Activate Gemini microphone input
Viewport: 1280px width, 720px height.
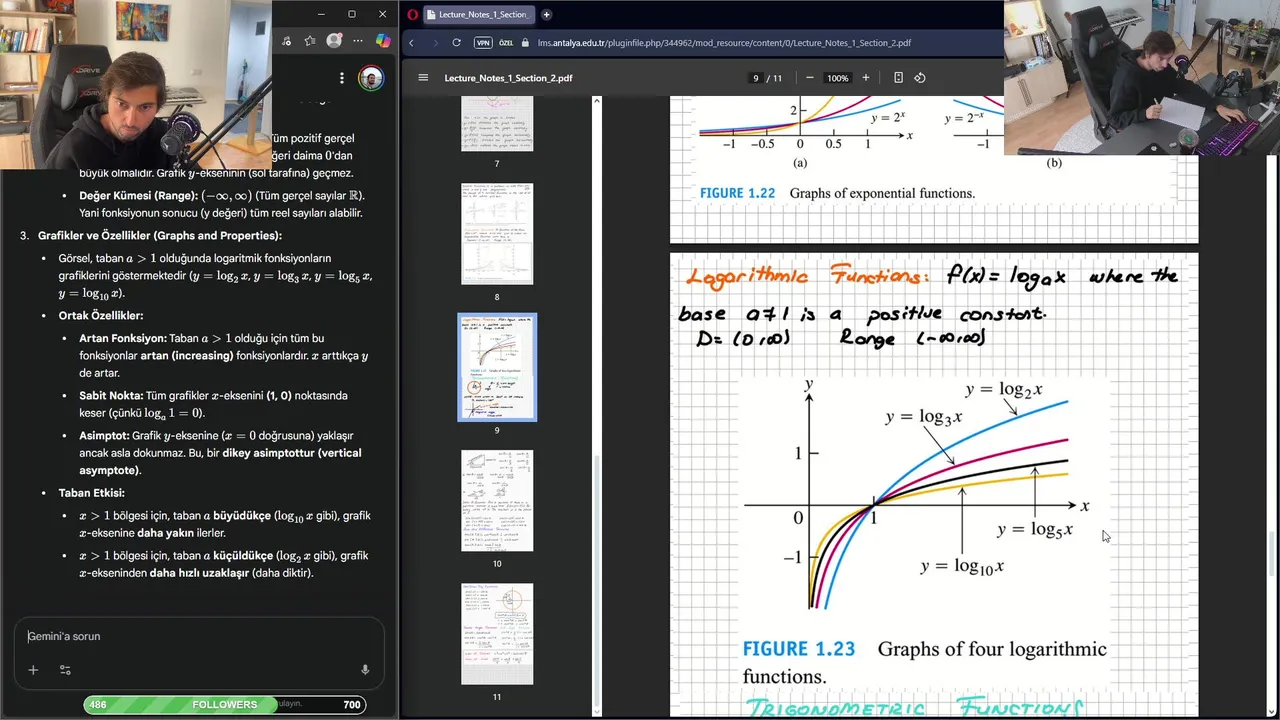coord(365,670)
